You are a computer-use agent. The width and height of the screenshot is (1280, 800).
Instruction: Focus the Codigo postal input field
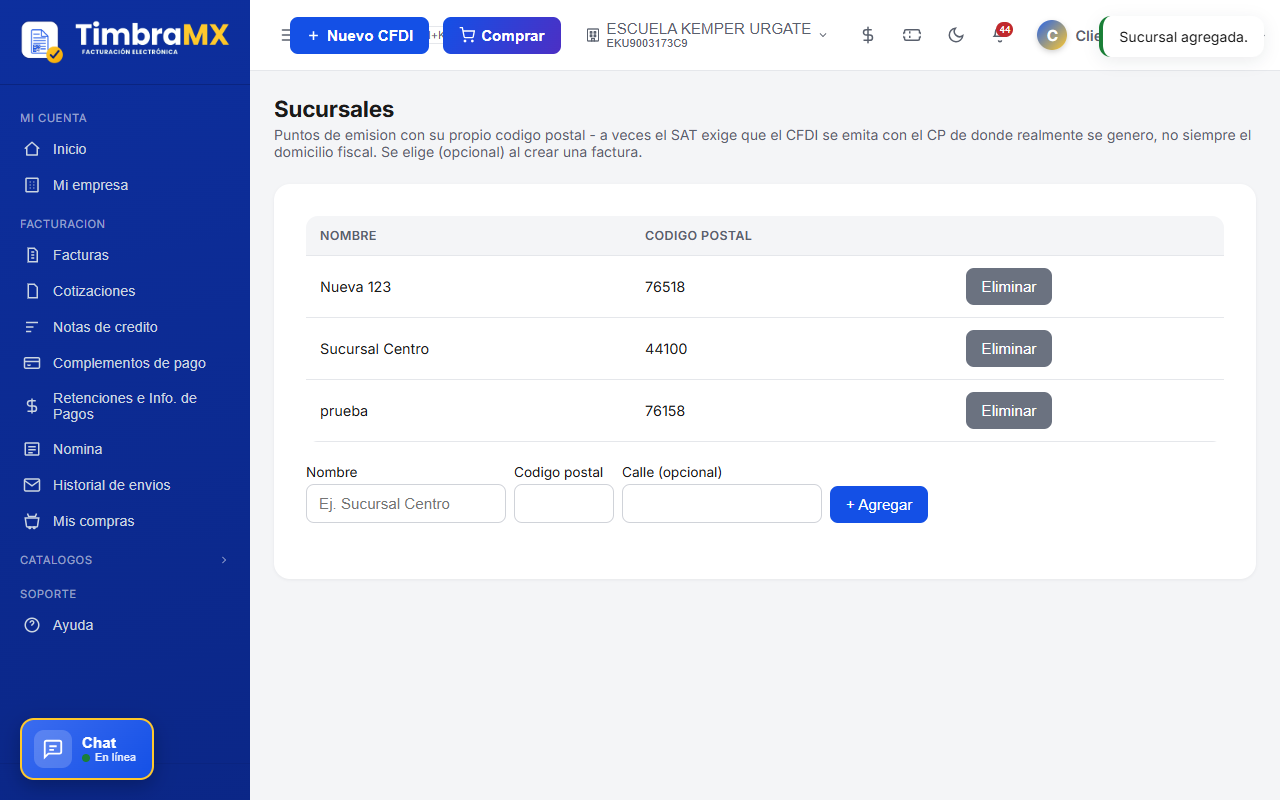[564, 504]
